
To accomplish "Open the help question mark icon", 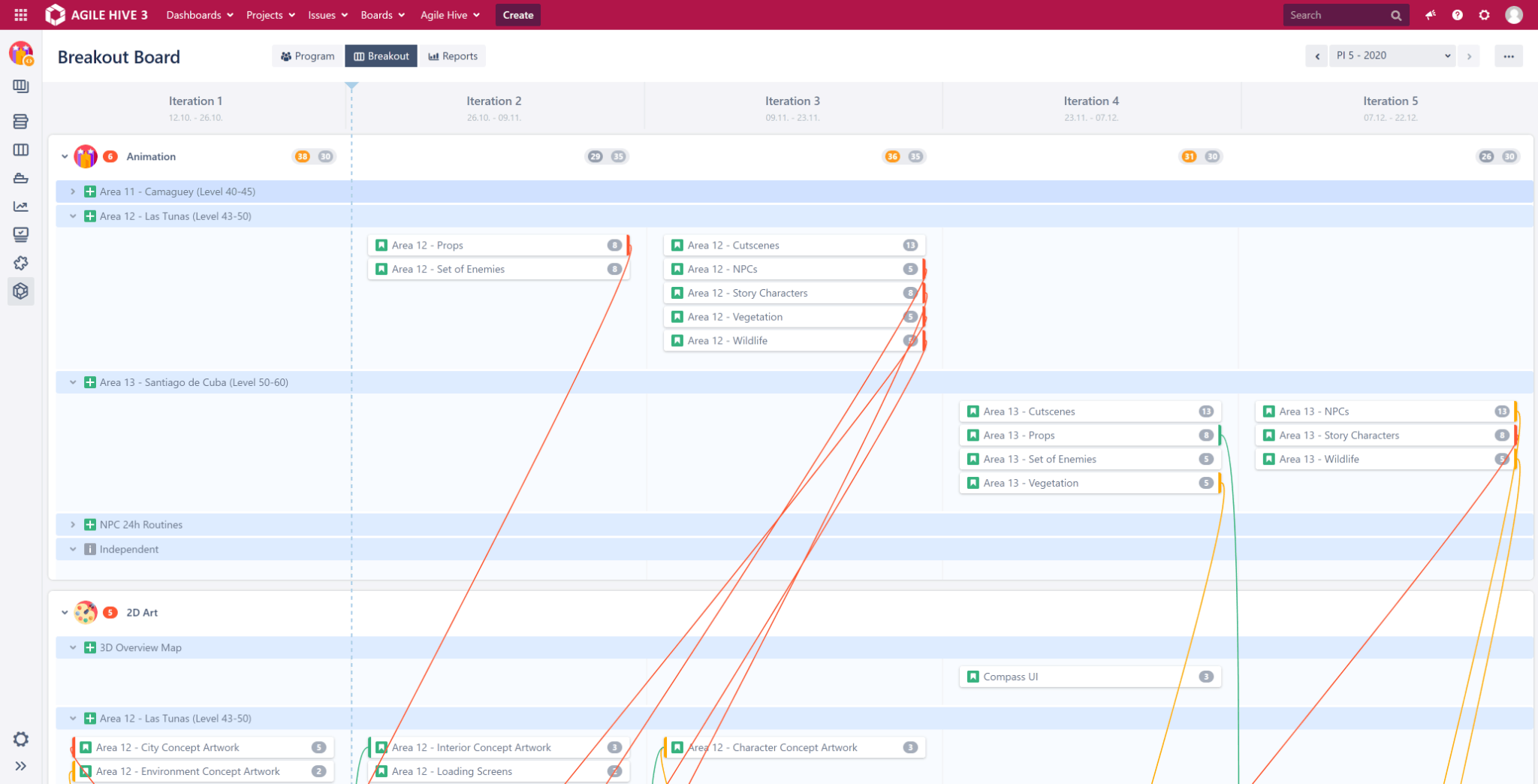I will point(1458,15).
